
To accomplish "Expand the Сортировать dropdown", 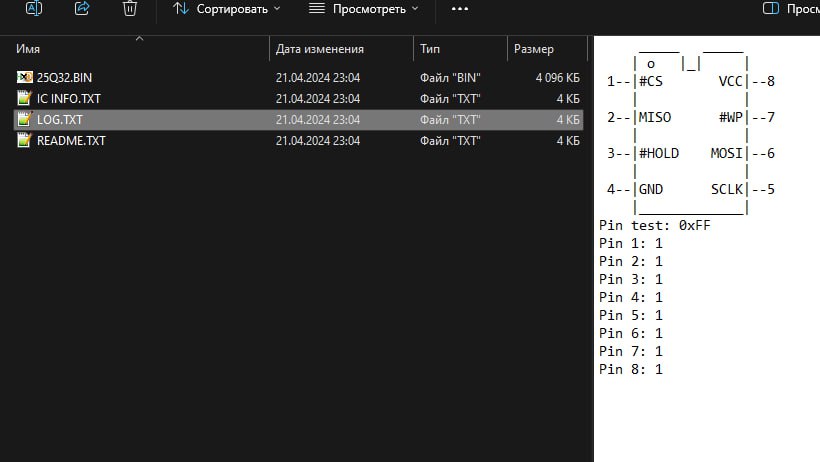I will tap(227, 9).
